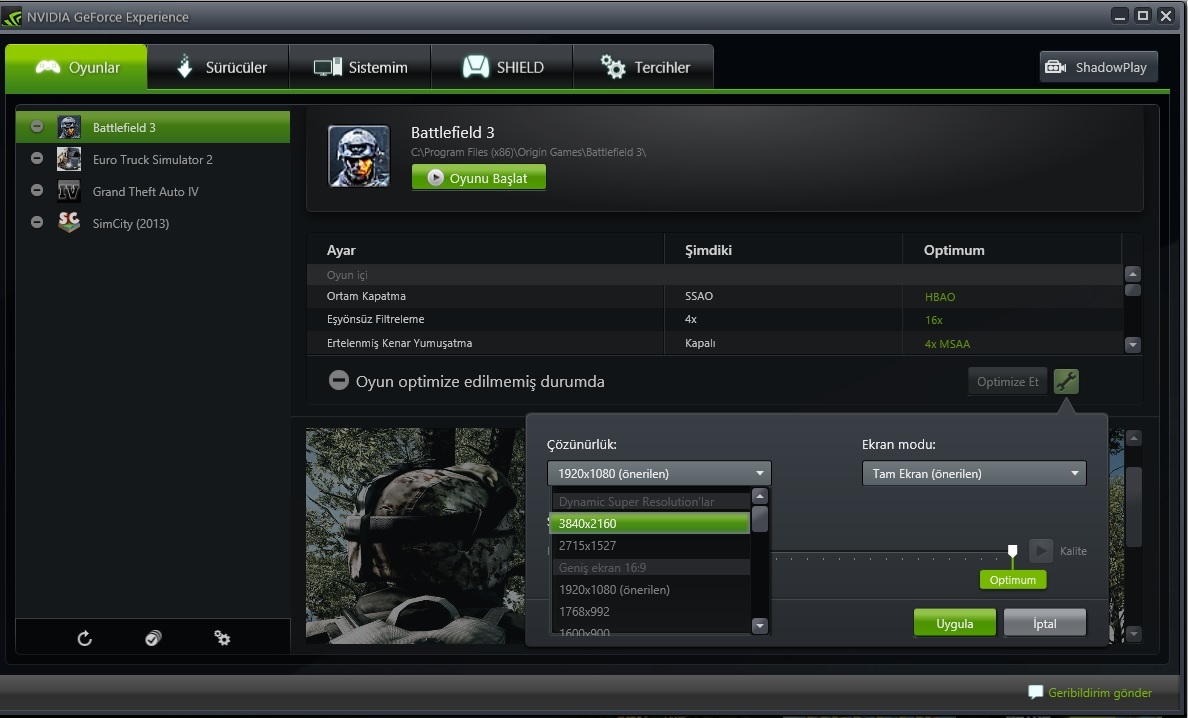
Task: Click the SimCity game icon
Action: point(69,223)
